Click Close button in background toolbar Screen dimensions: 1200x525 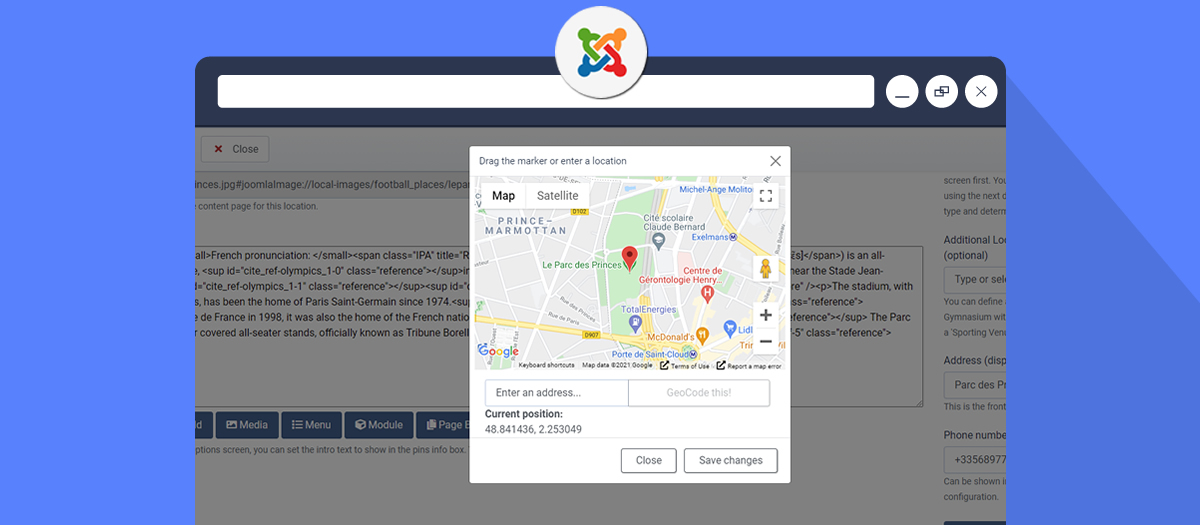coord(235,149)
